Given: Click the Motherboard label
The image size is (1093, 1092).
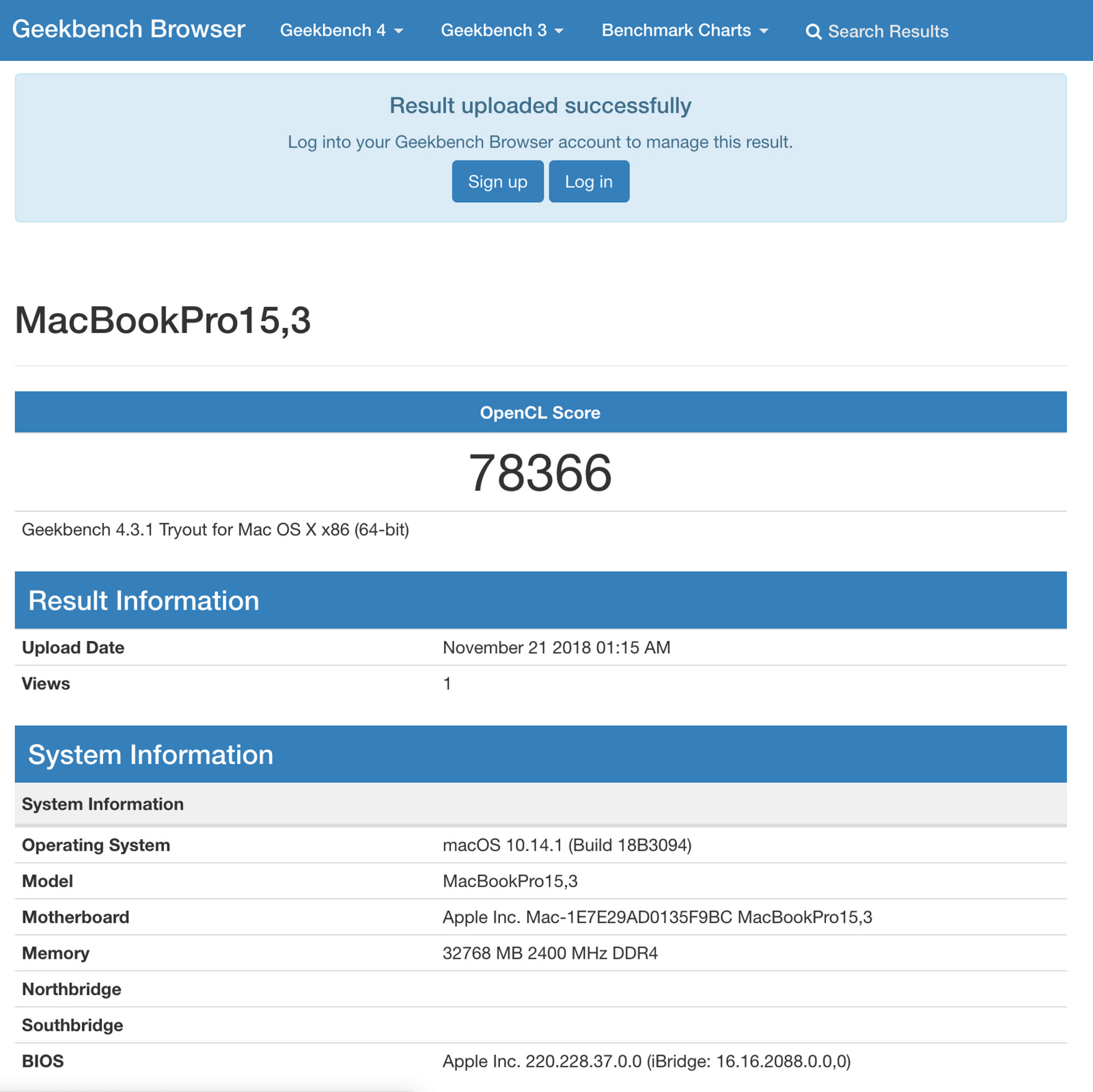Looking at the screenshot, I should pyautogui.click(x=75, y=917).
